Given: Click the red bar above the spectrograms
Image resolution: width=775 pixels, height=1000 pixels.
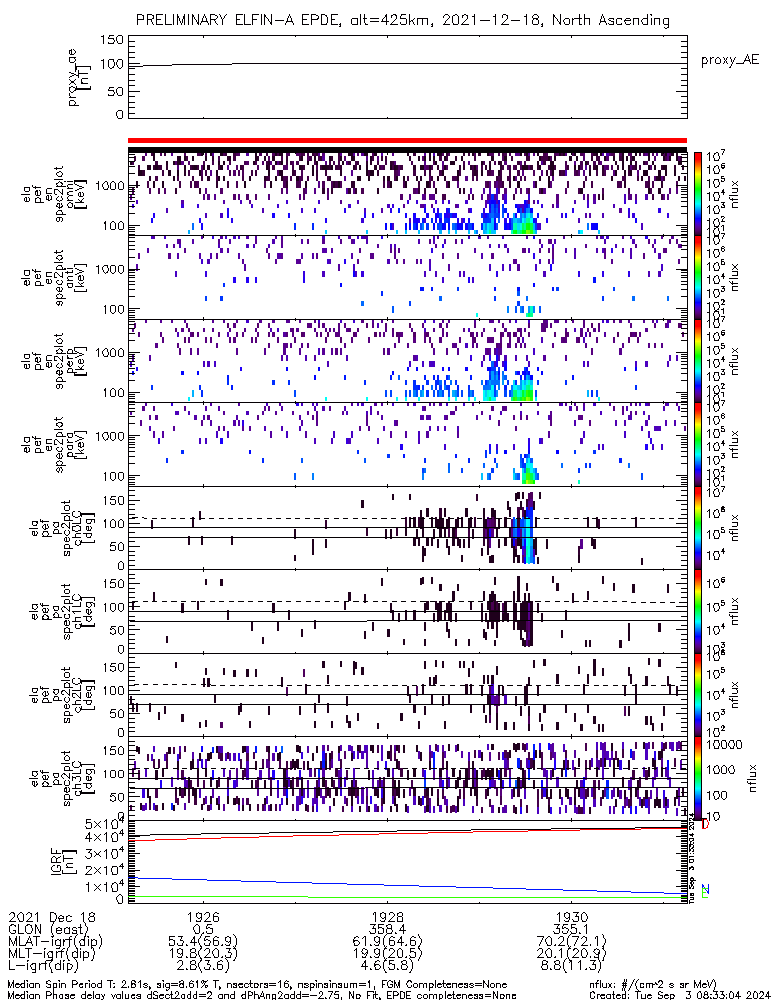Looking at the screenshot, I should tap(408, 140).
